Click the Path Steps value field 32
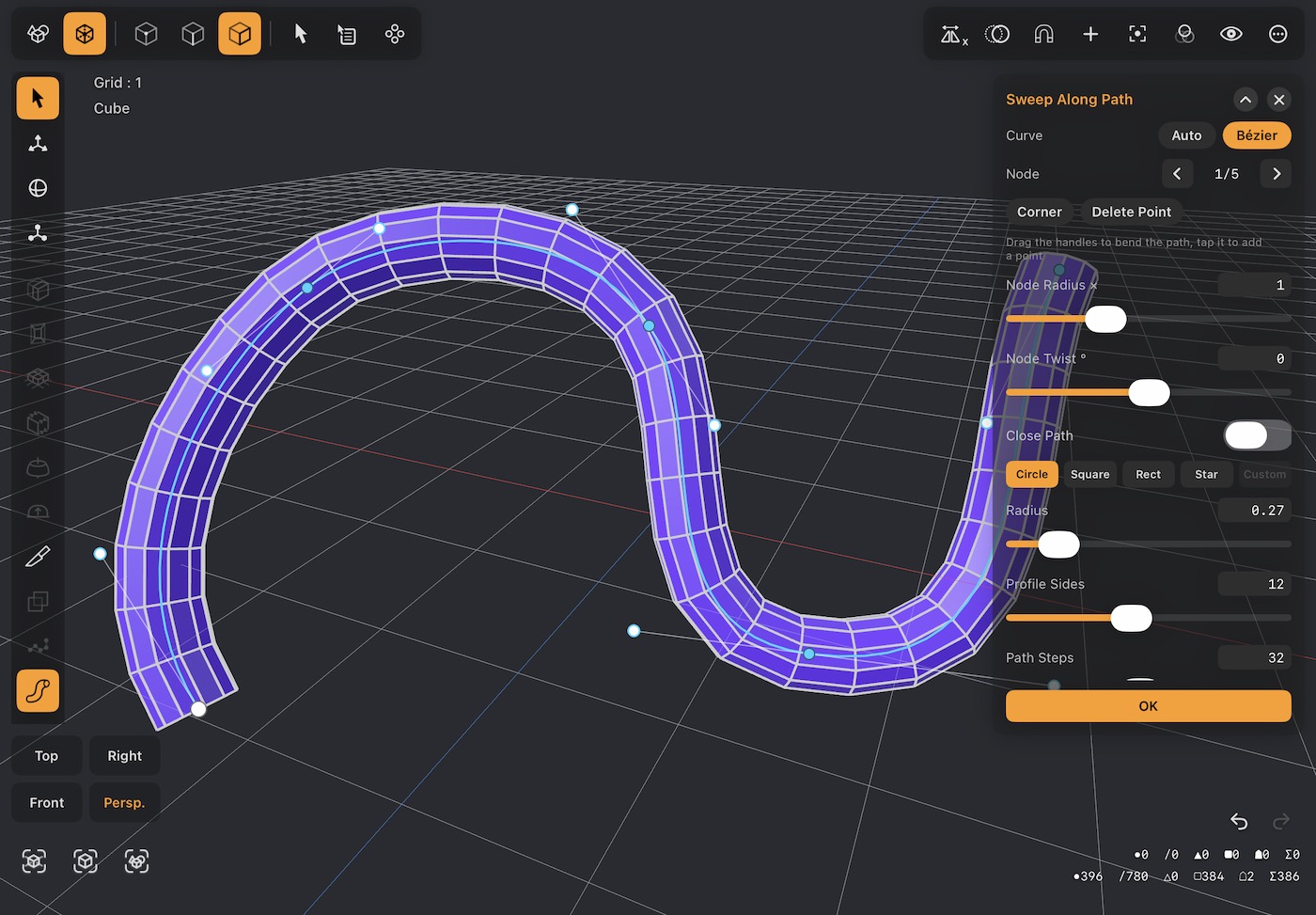The width and height of the screenshot is (1316, 915). pos(1255,658)
